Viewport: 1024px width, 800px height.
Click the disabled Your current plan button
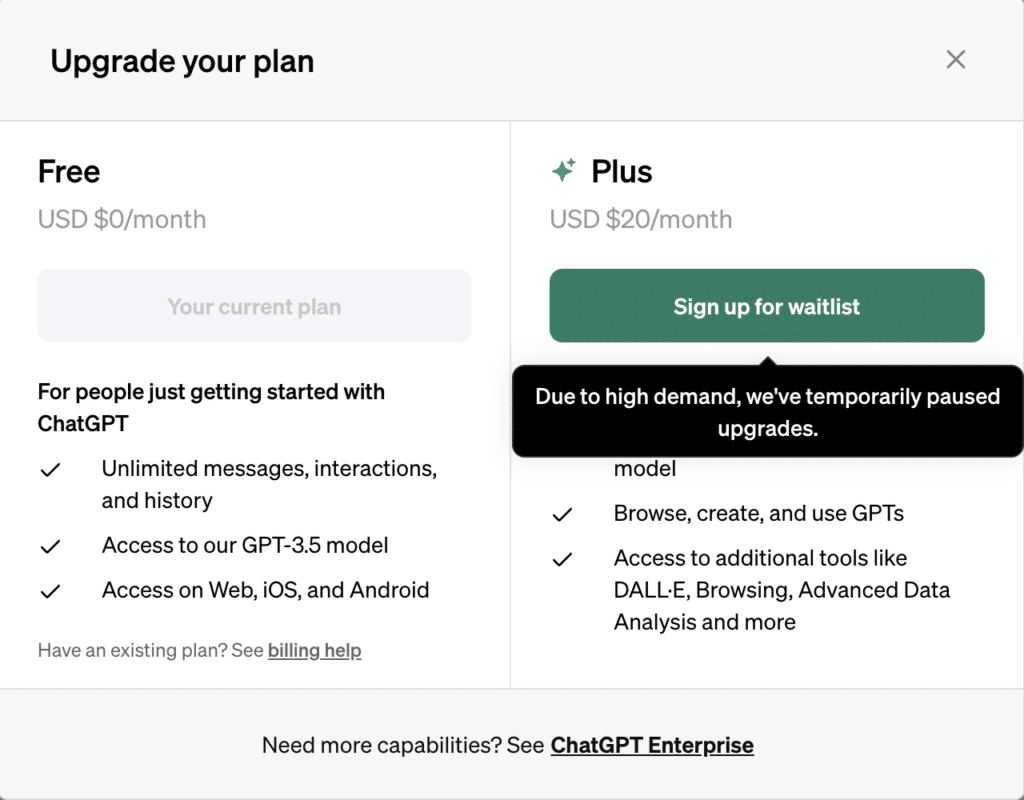coord(254,306)
